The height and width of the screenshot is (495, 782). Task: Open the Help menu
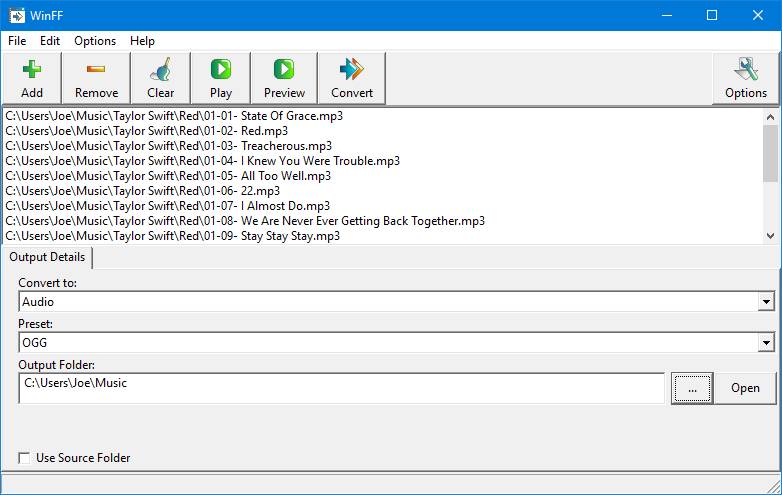point(142,41)
